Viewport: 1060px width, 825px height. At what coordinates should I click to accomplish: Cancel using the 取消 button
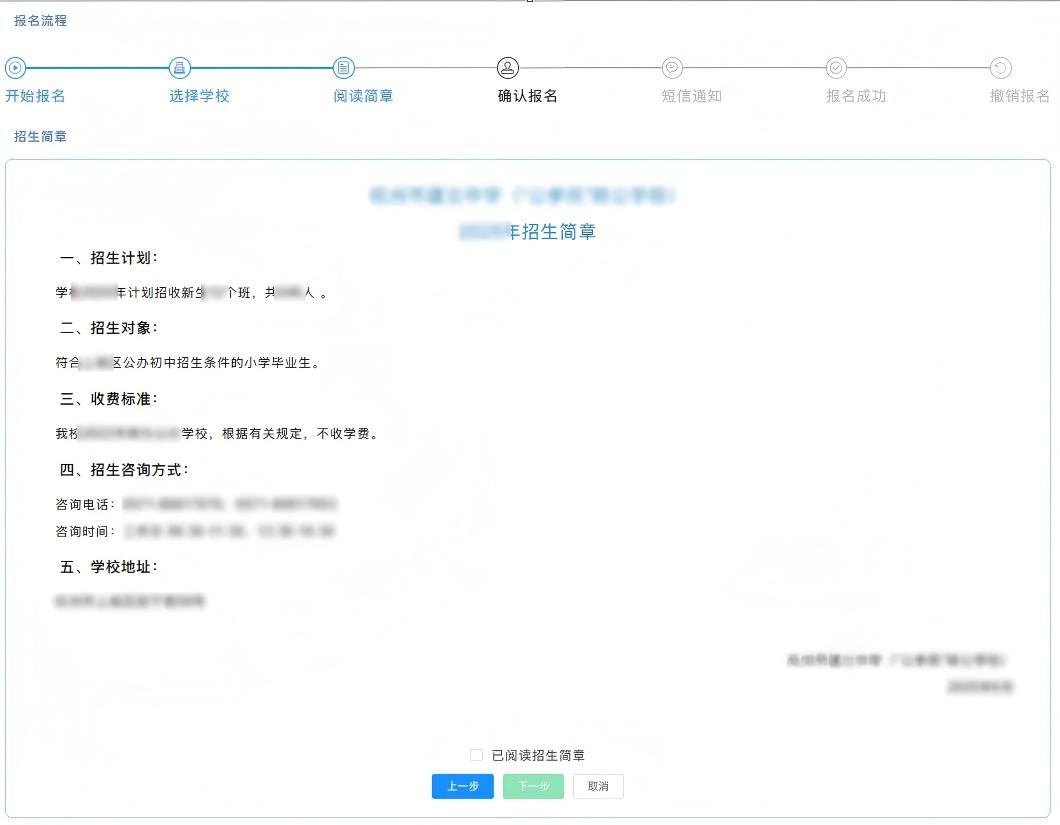point(598,786)
